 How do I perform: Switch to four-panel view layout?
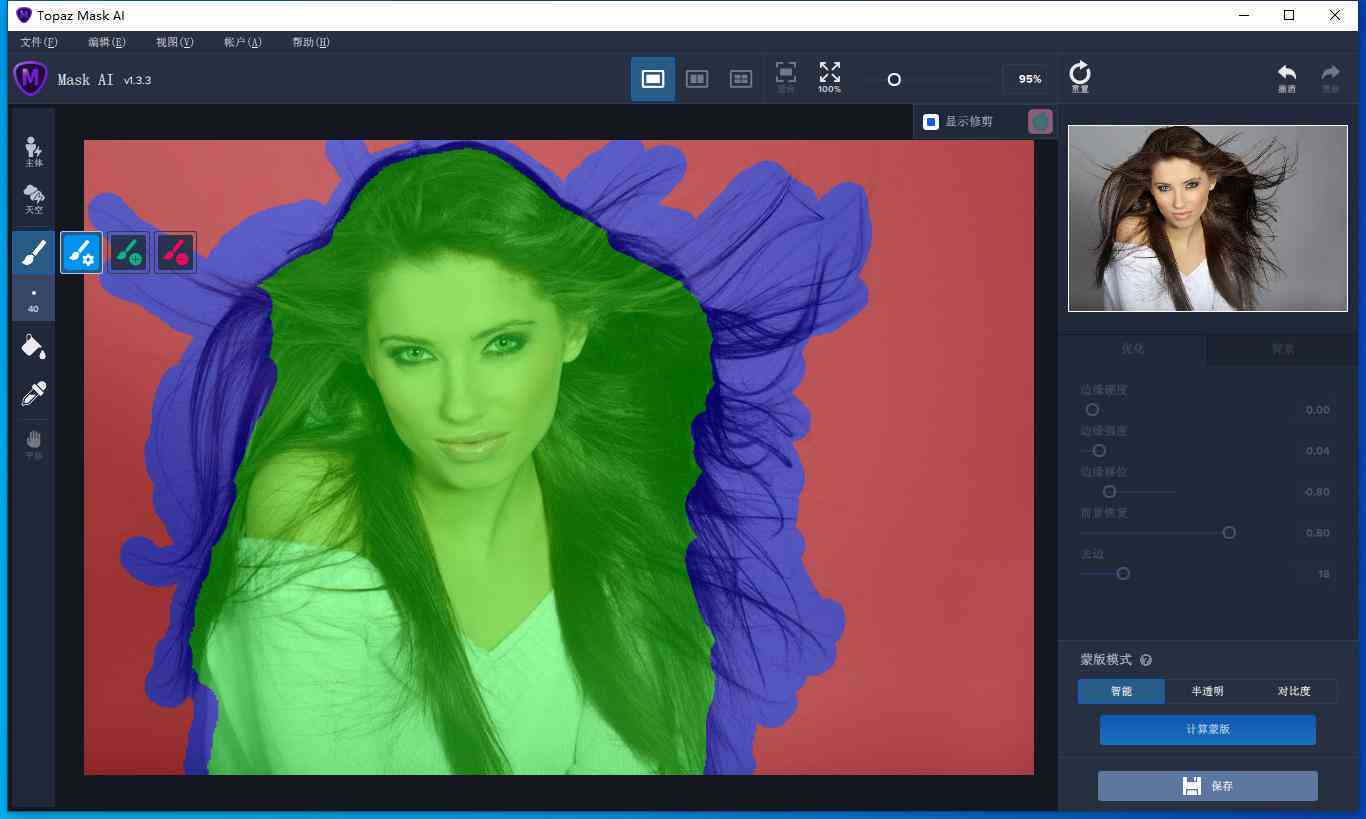(x=741, y=79)
